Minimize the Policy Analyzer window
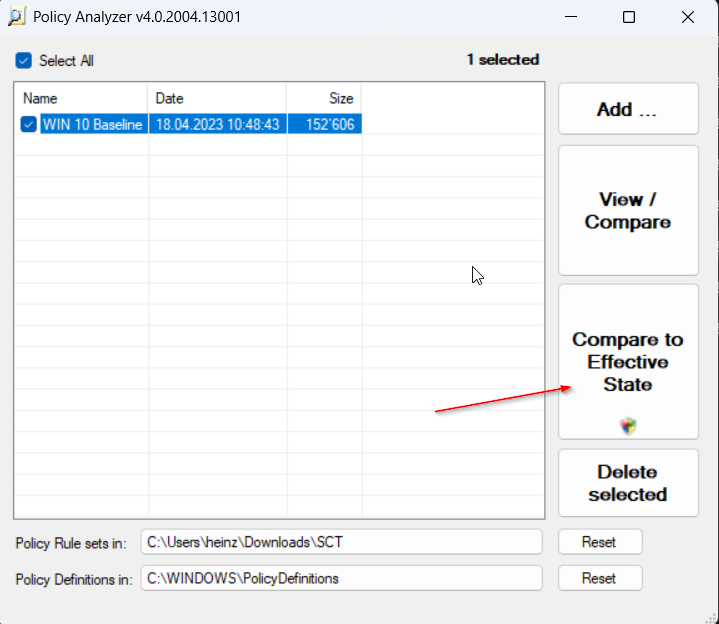Viewport: 719px width, 624px height. tap(571, 17)
